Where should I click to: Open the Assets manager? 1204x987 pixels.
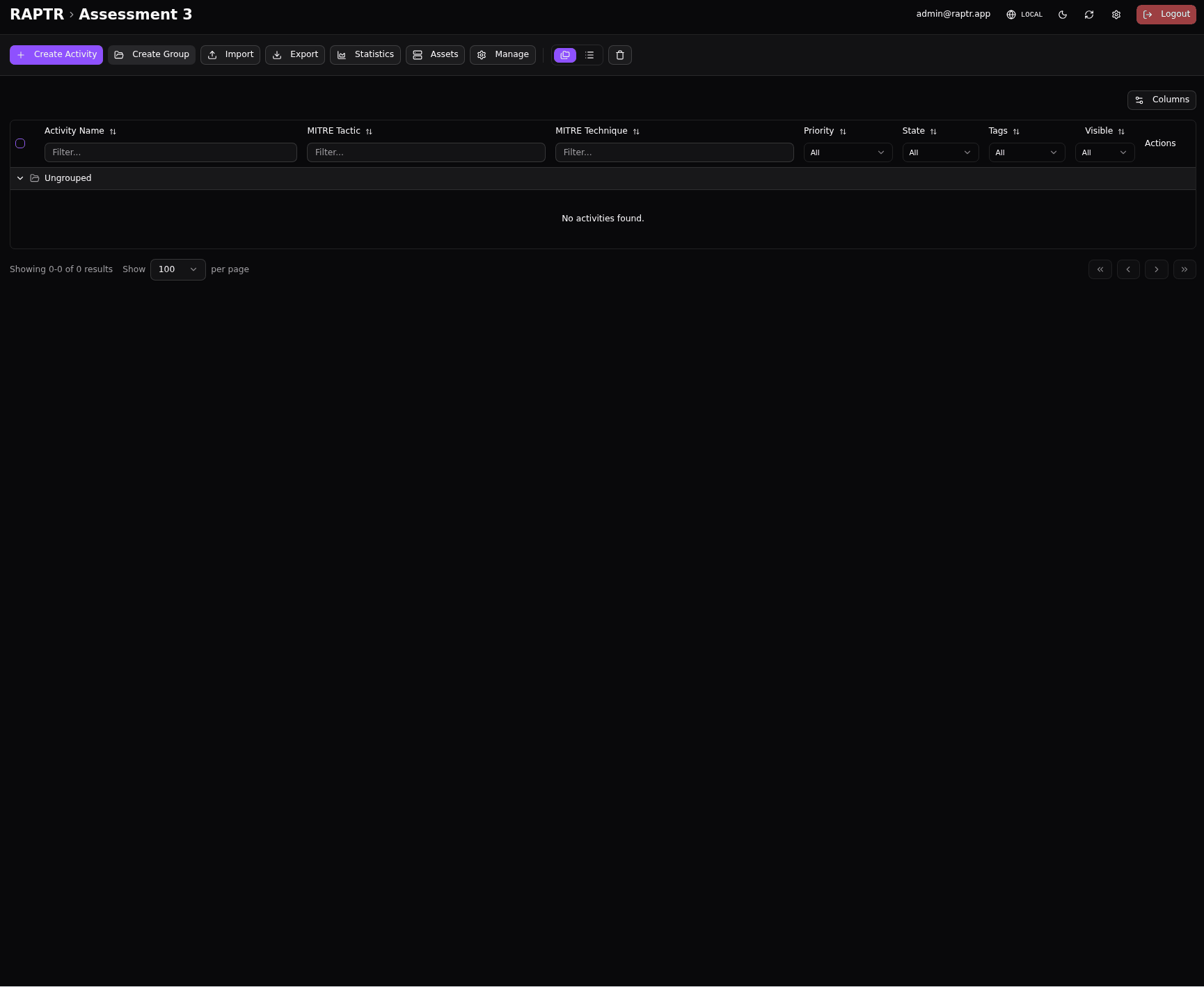(x=434, y=54)
